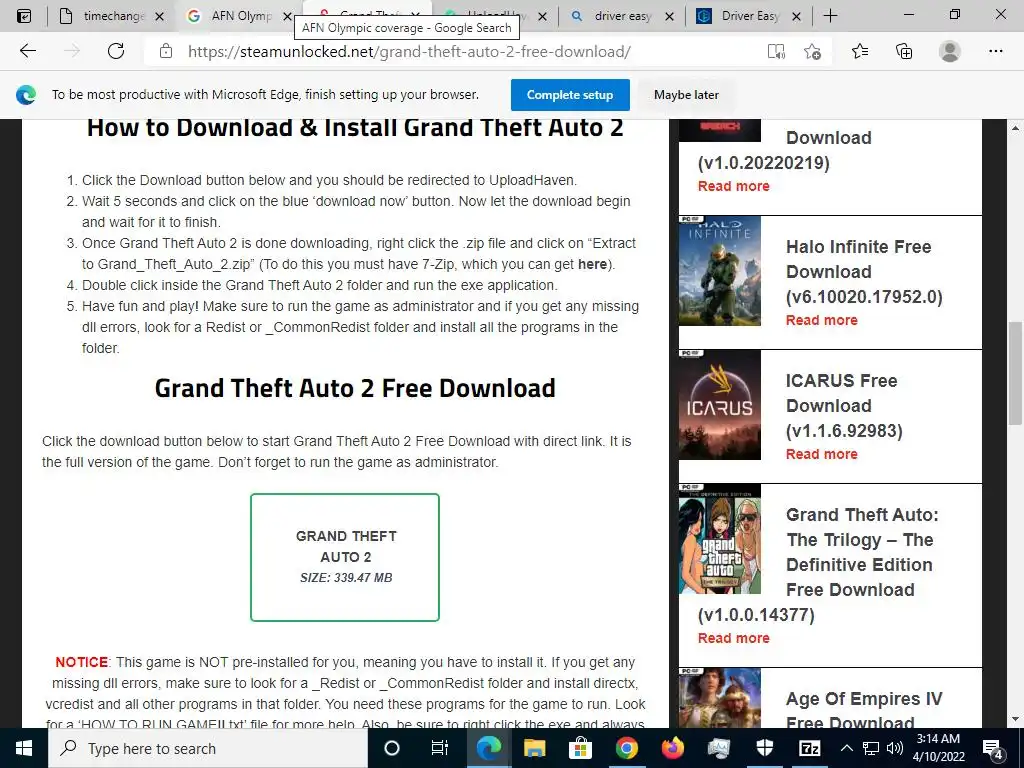1024x768 pixels.
Task: Click the 'Grand Theft Auto 2 Free Download' heading
Action: [x=355, y=388]
